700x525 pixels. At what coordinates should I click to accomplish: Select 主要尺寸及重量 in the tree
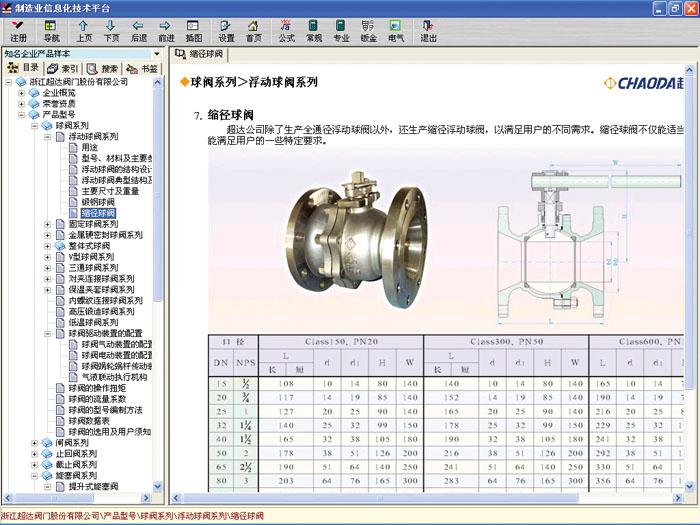point(109,191)
